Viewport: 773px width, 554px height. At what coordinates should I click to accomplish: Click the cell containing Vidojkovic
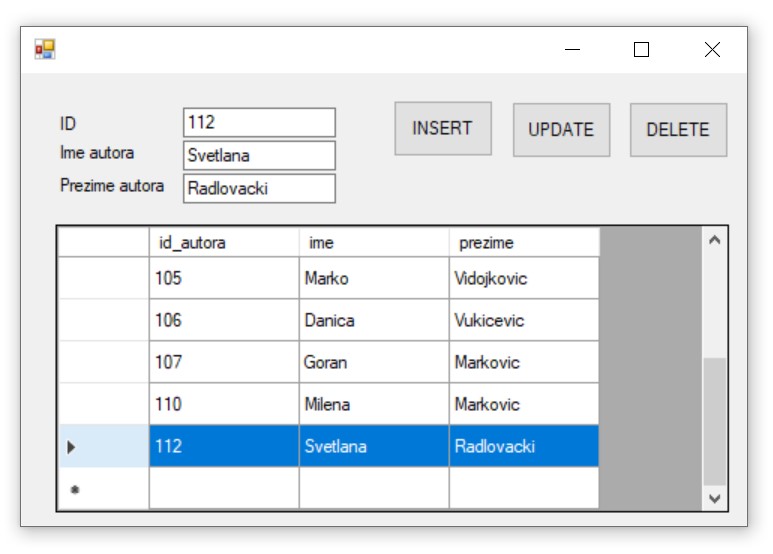[x=523, y=279]
